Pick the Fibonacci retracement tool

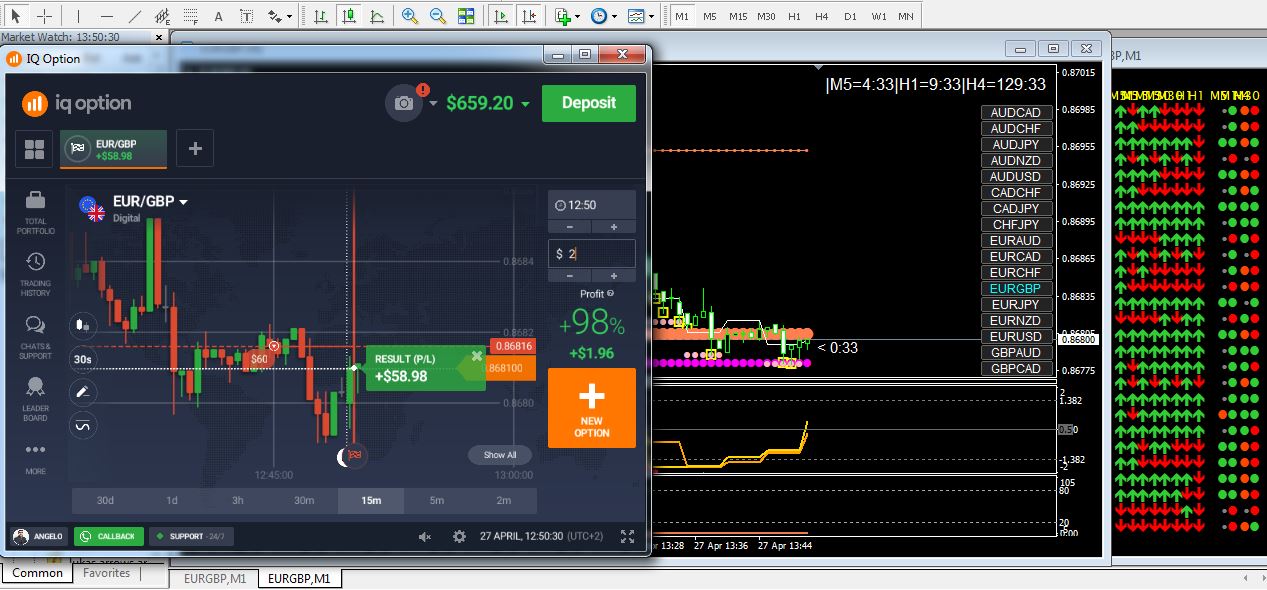191,16
